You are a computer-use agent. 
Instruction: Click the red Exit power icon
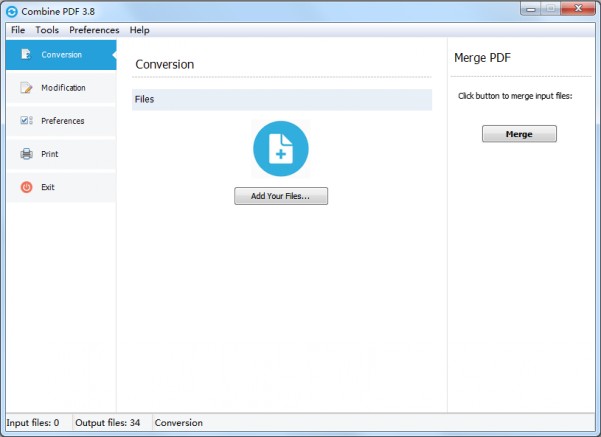click(x=26, y=187)
